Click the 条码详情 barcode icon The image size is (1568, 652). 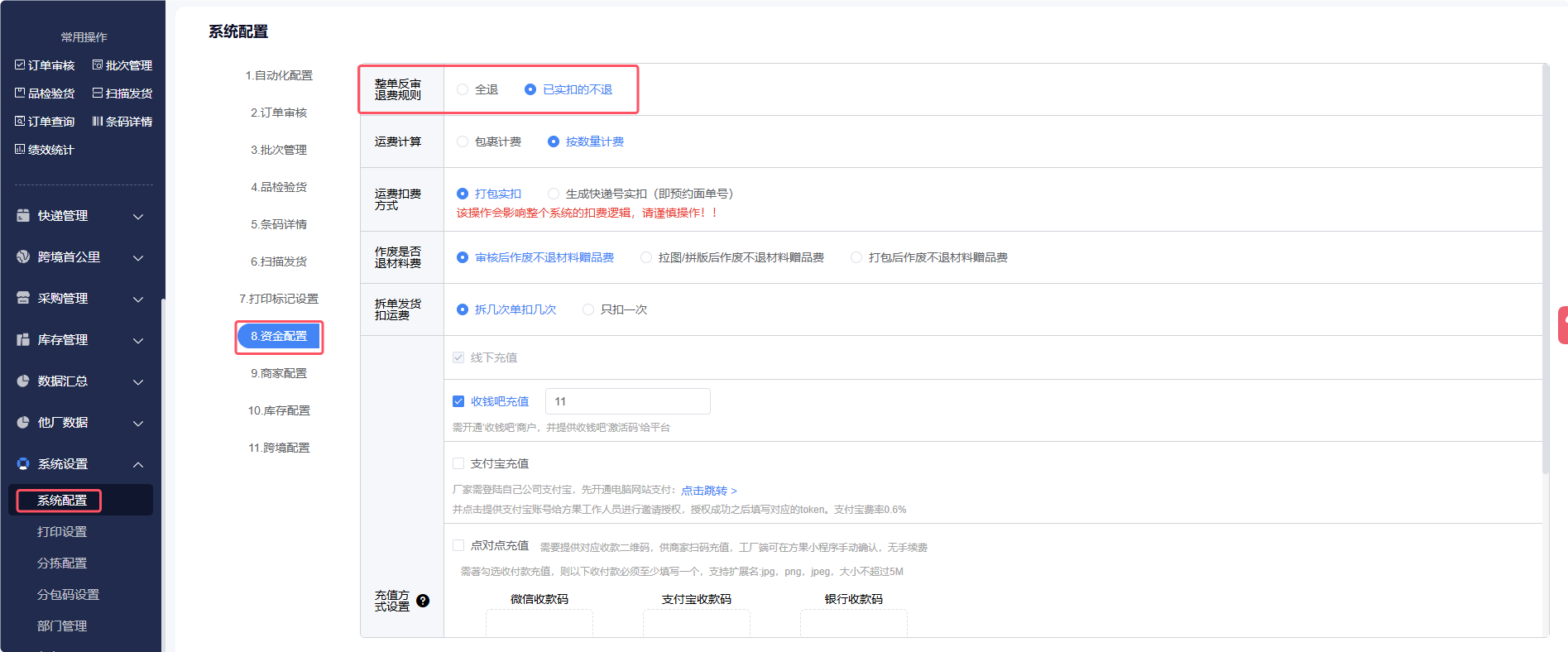[98, 121]
